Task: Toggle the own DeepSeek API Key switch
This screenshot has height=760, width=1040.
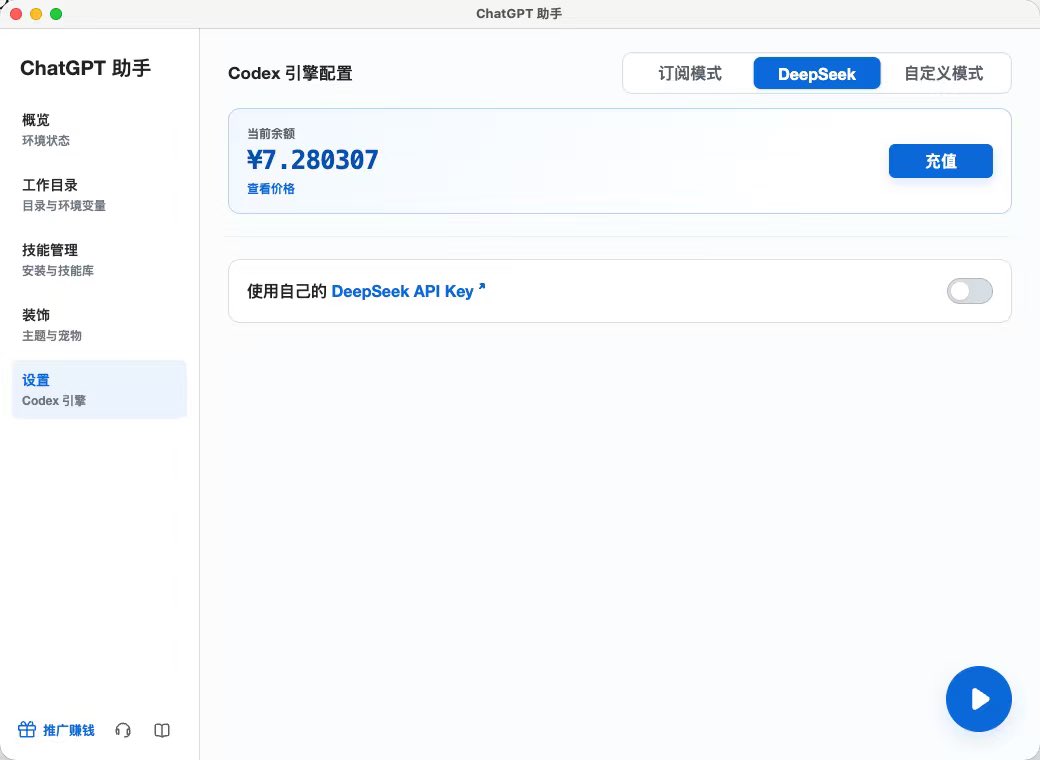Action: pyautogui.click(x=969, y=291)
